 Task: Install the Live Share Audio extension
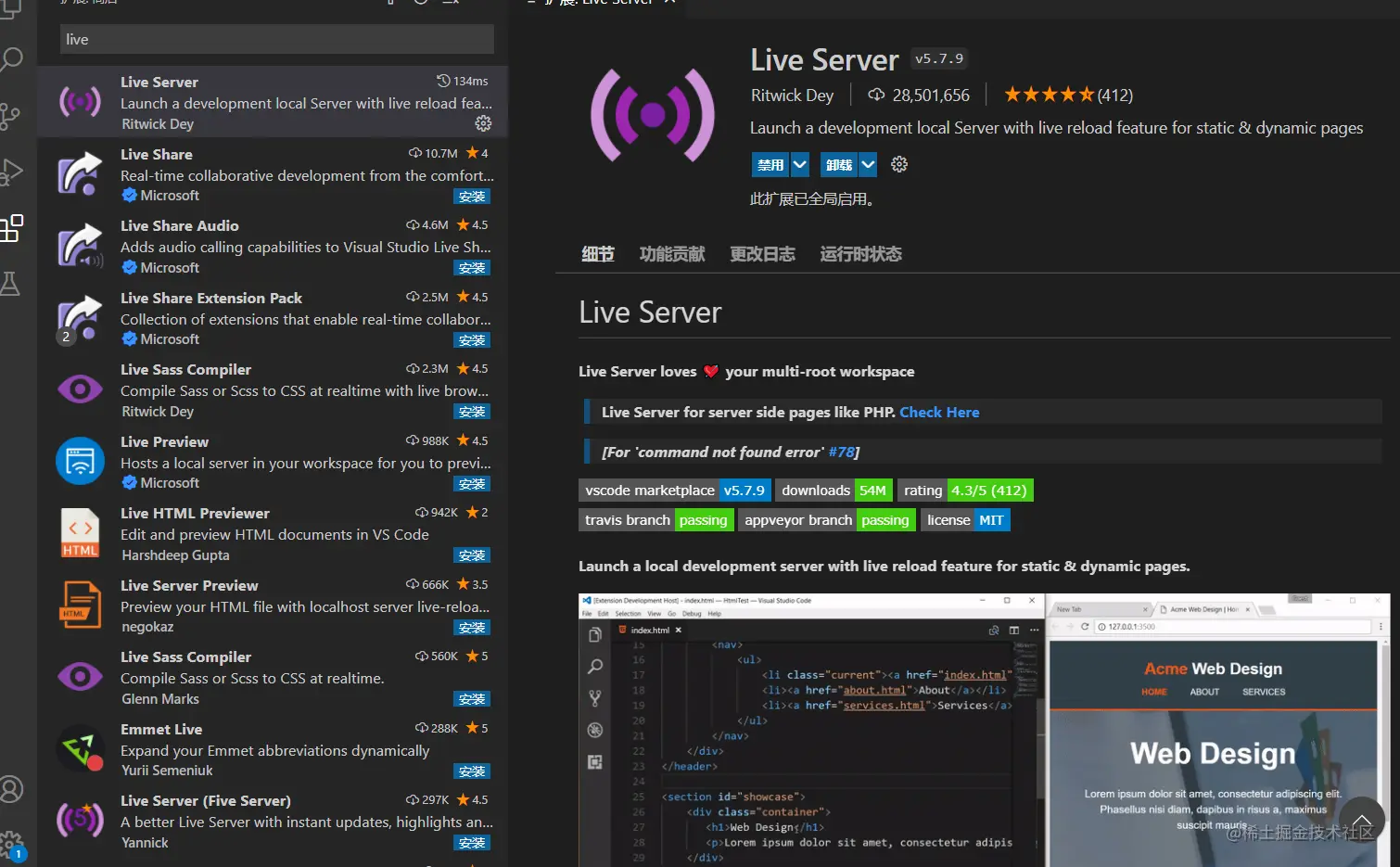coord(472,268)
